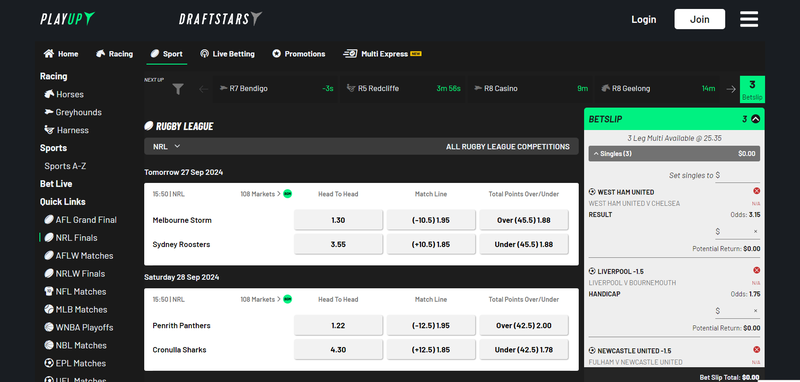Collapse the Singles (3) section
This screenshot has width=800, height=382.
(674, 154)
